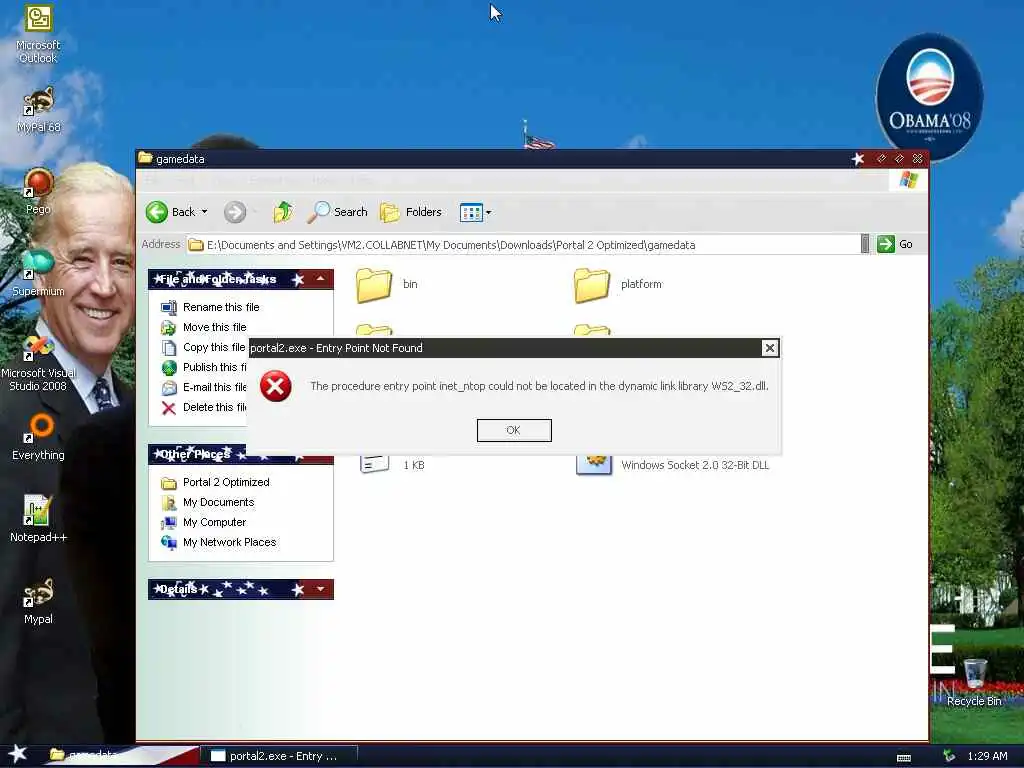
Task: Click the address bar path field
Action: click(x=522, y=245)
